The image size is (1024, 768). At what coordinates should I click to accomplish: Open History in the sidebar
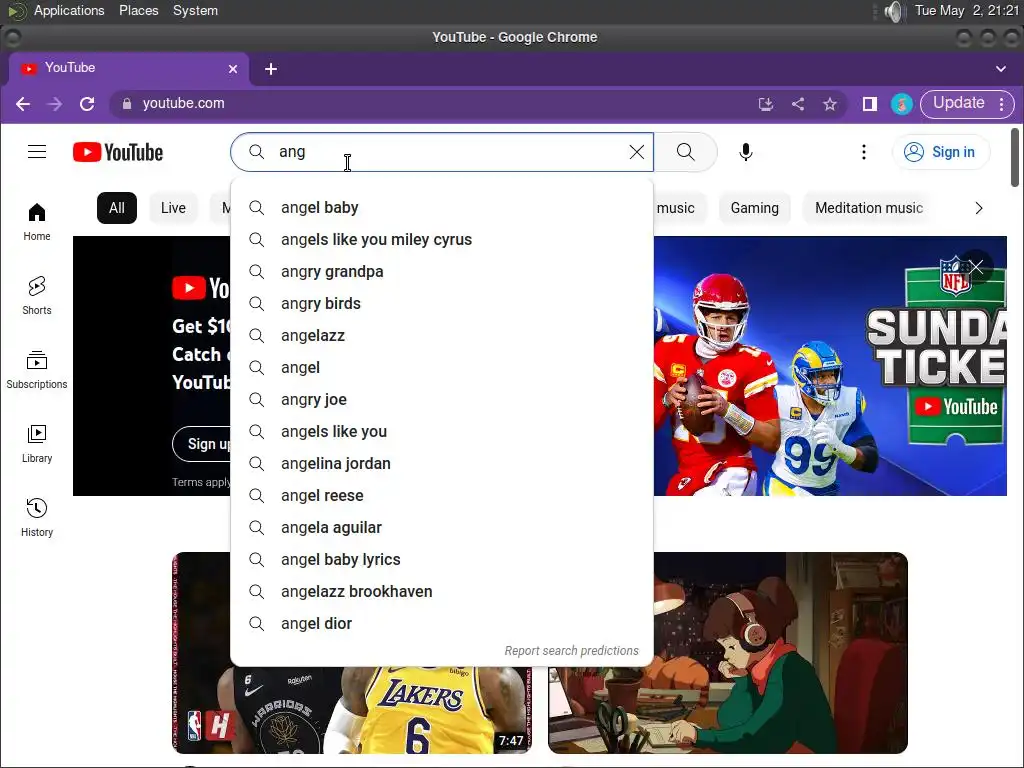[37, 518]
